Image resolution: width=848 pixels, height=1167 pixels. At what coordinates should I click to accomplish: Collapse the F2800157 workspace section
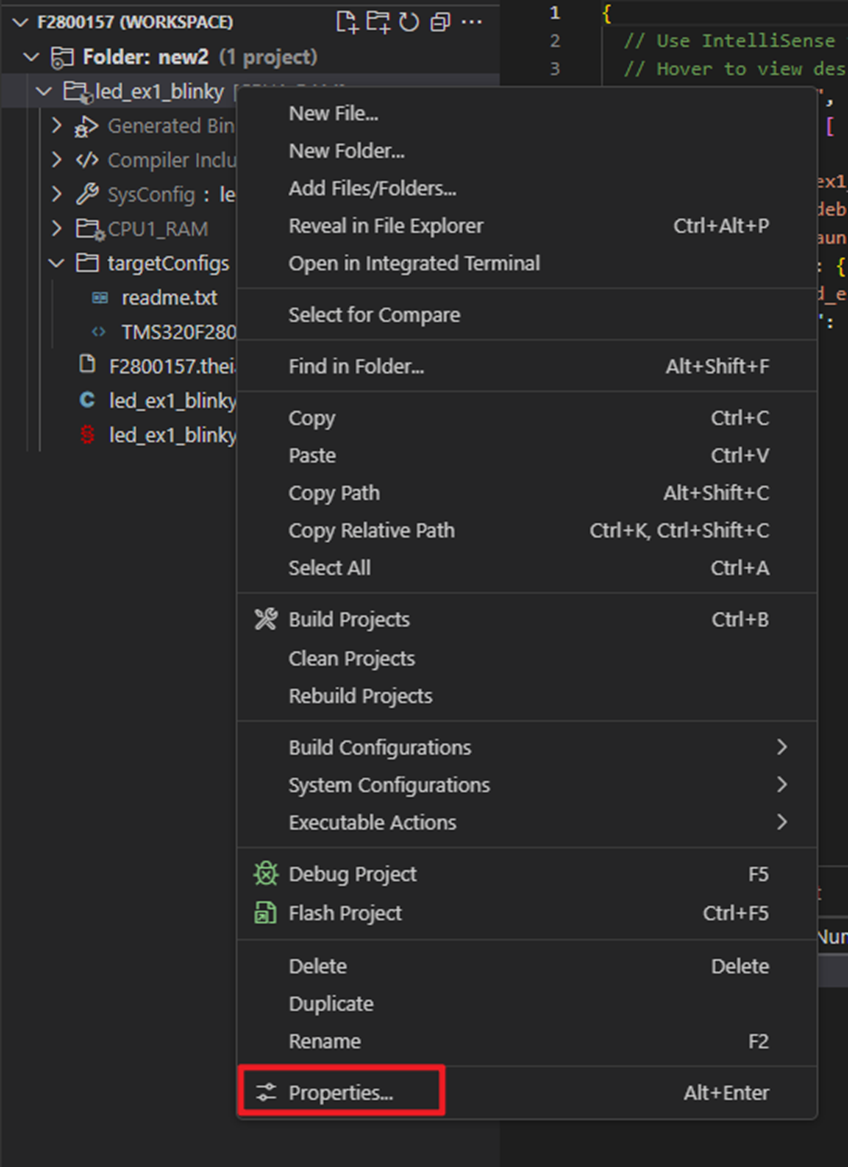point(20,21)
